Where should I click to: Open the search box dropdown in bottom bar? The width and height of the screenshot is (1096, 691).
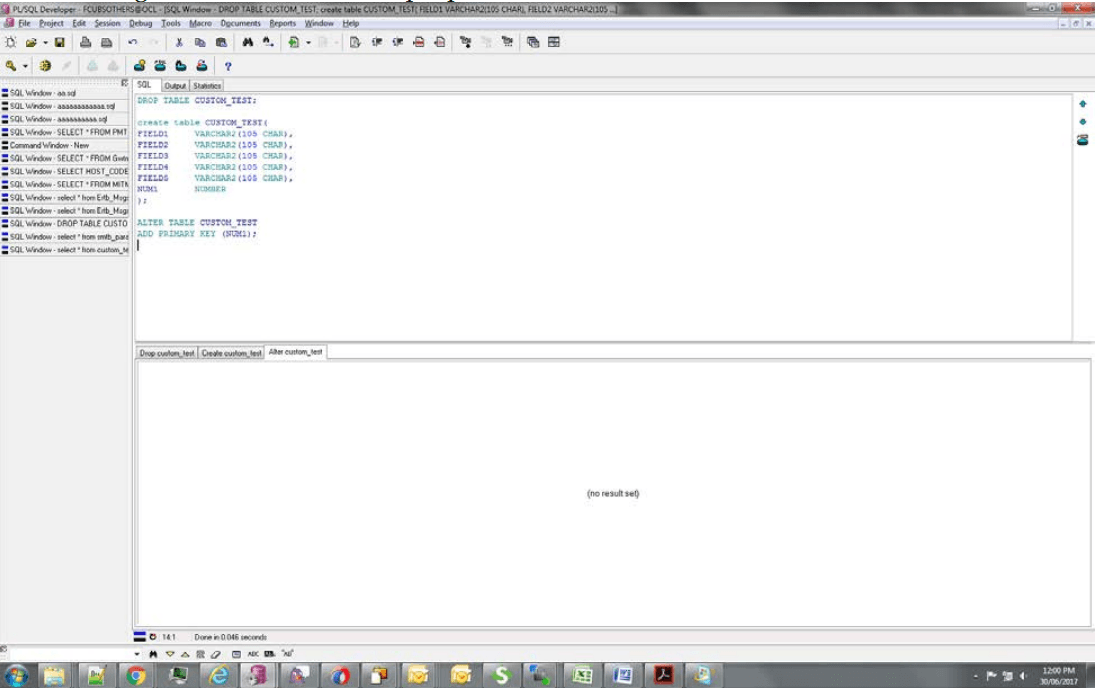(x=138, y=654)
